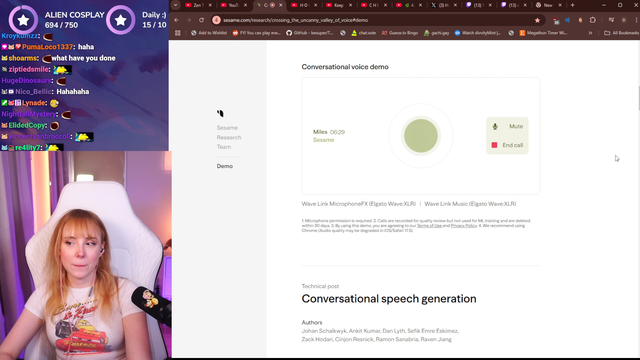Switch to the Keep YouTube tab
This screenshot has height=360, width=640.
(x=339, y=5)
